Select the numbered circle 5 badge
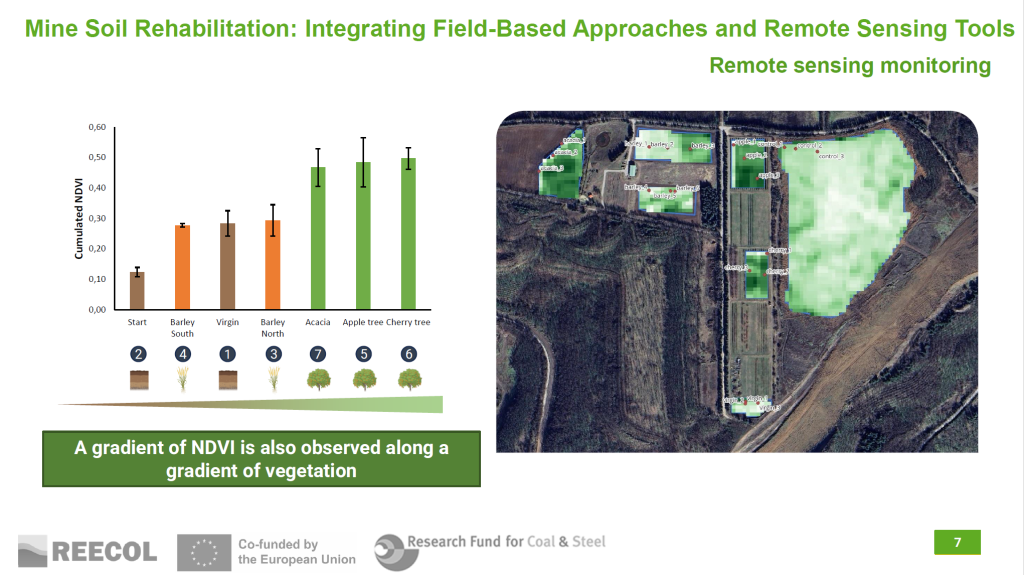Viewport: 1024px width, 575px height. (363, 354)
